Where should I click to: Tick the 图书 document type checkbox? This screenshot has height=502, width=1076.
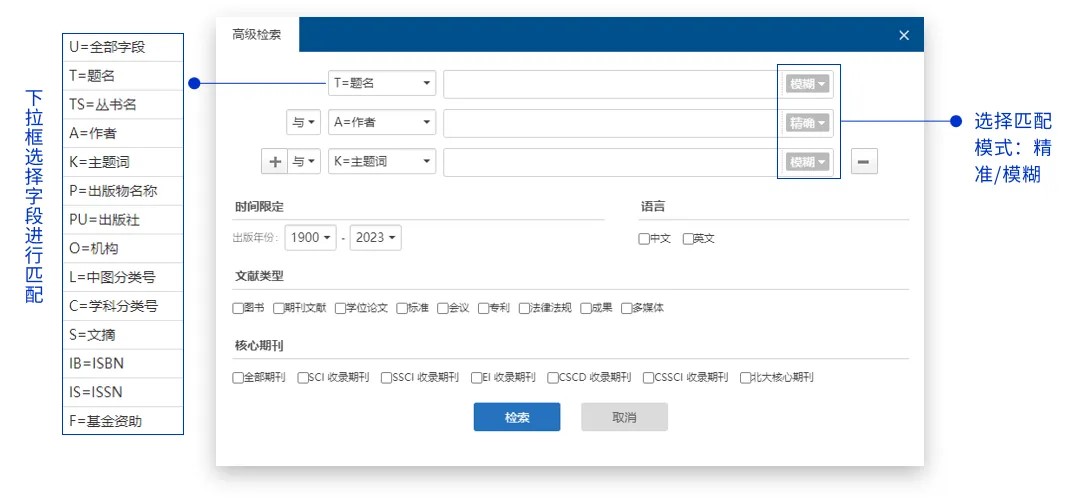[238, 308]
